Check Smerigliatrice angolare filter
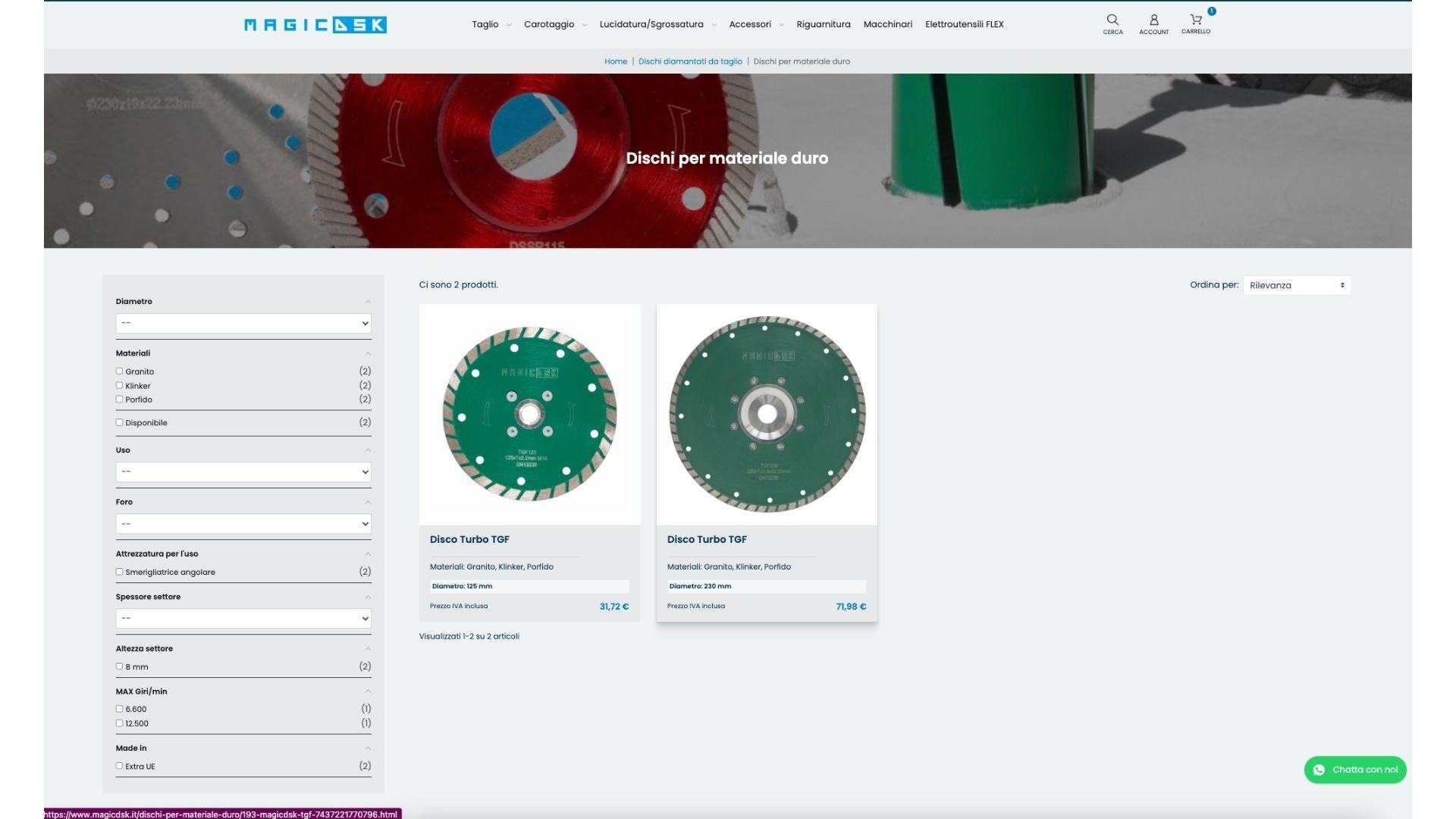This screenshot has height=819, width=1456. point(119,572)
